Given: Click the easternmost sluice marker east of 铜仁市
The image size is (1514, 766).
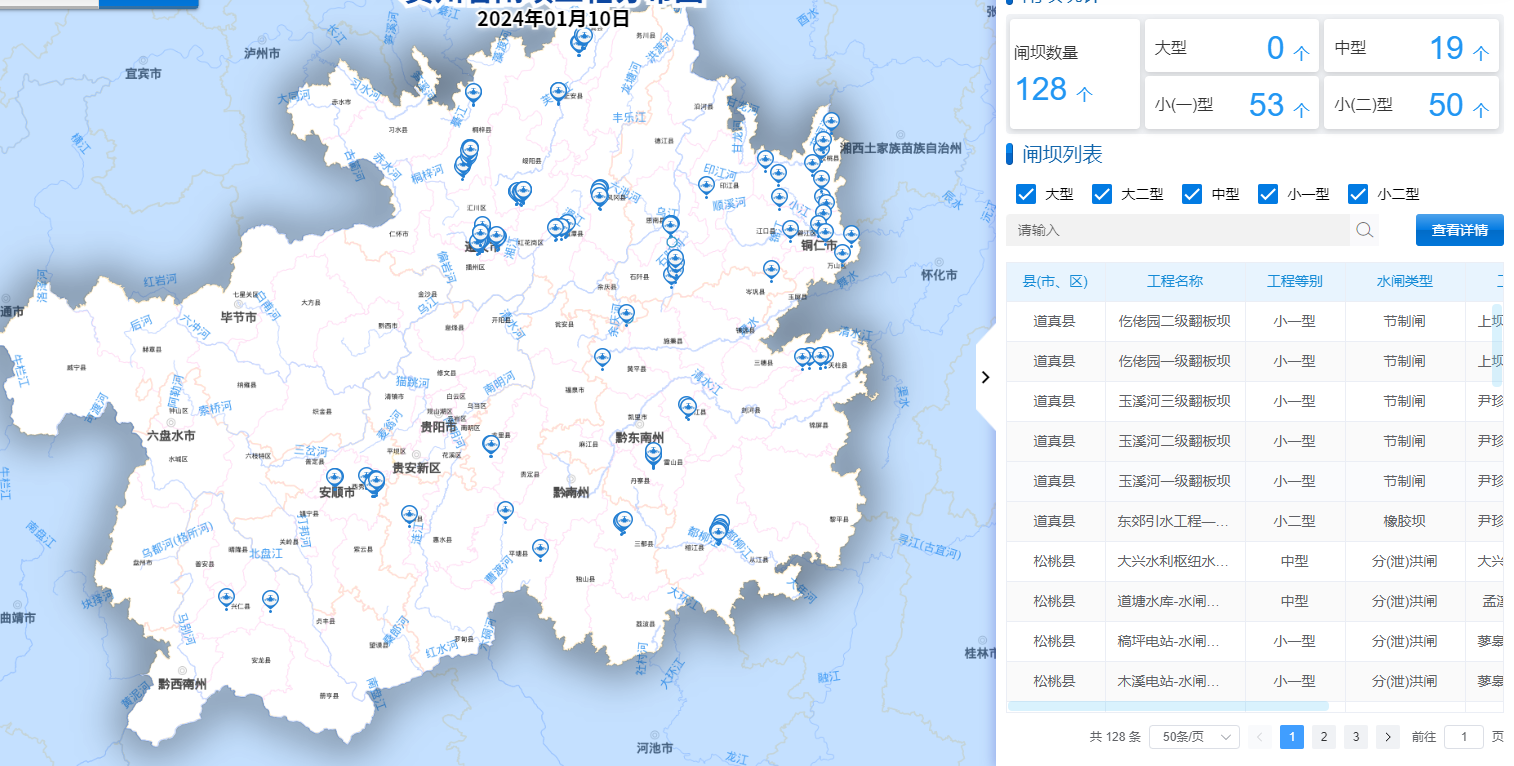Looking at the screenshot, I should [851, 235].
